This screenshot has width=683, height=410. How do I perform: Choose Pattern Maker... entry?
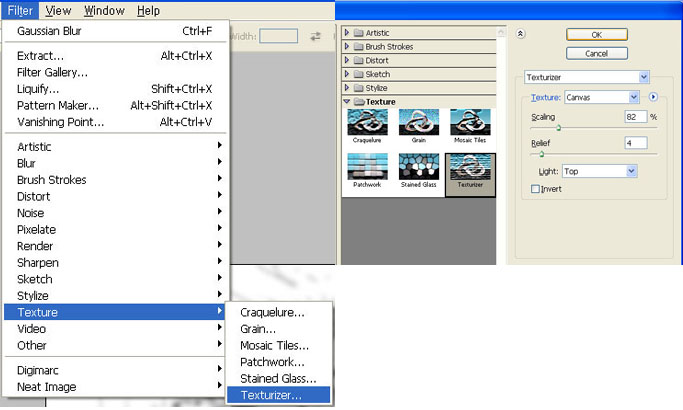click(115, 105)
